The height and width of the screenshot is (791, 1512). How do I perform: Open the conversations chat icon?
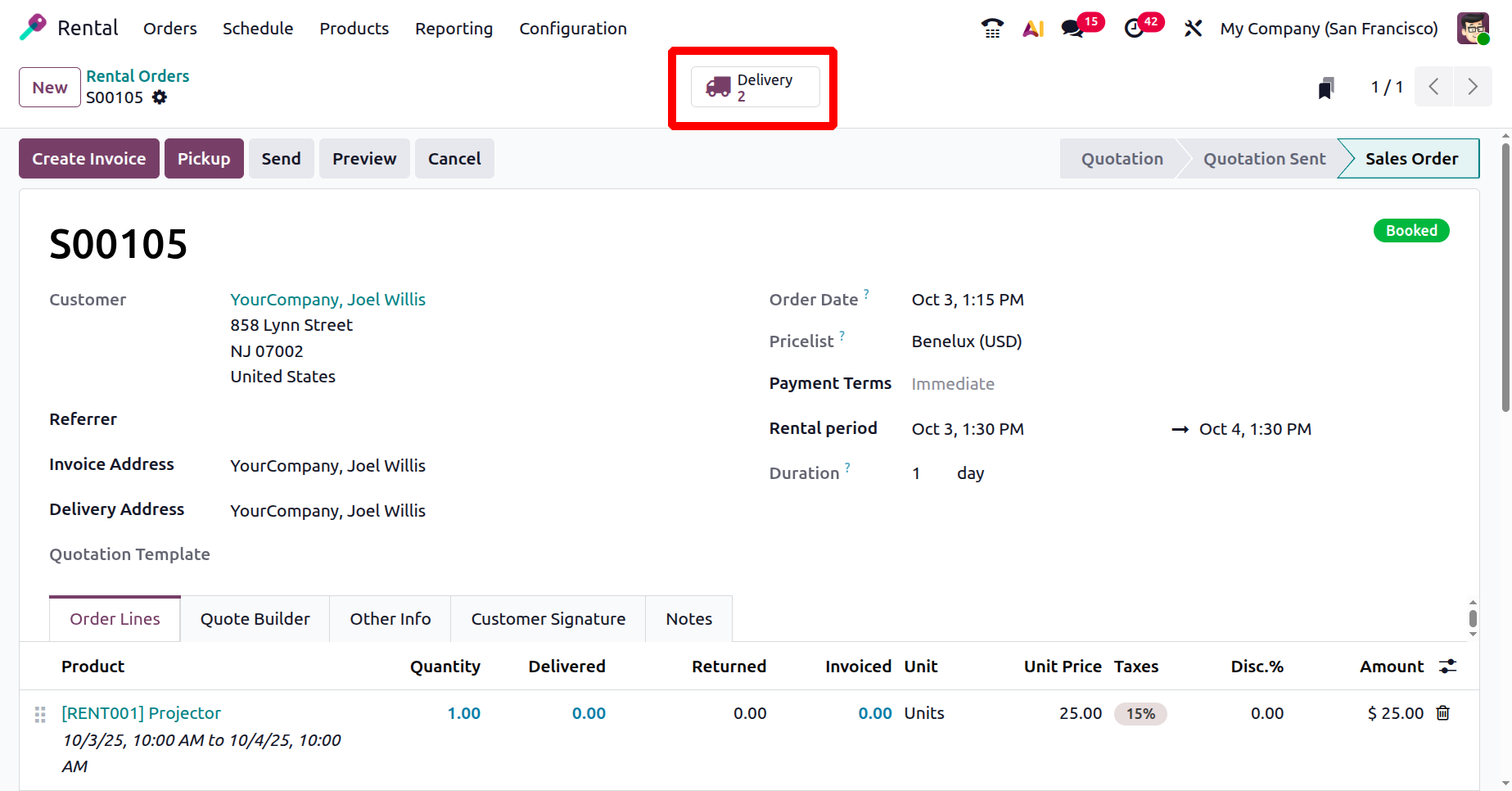tap(1072, 29)
